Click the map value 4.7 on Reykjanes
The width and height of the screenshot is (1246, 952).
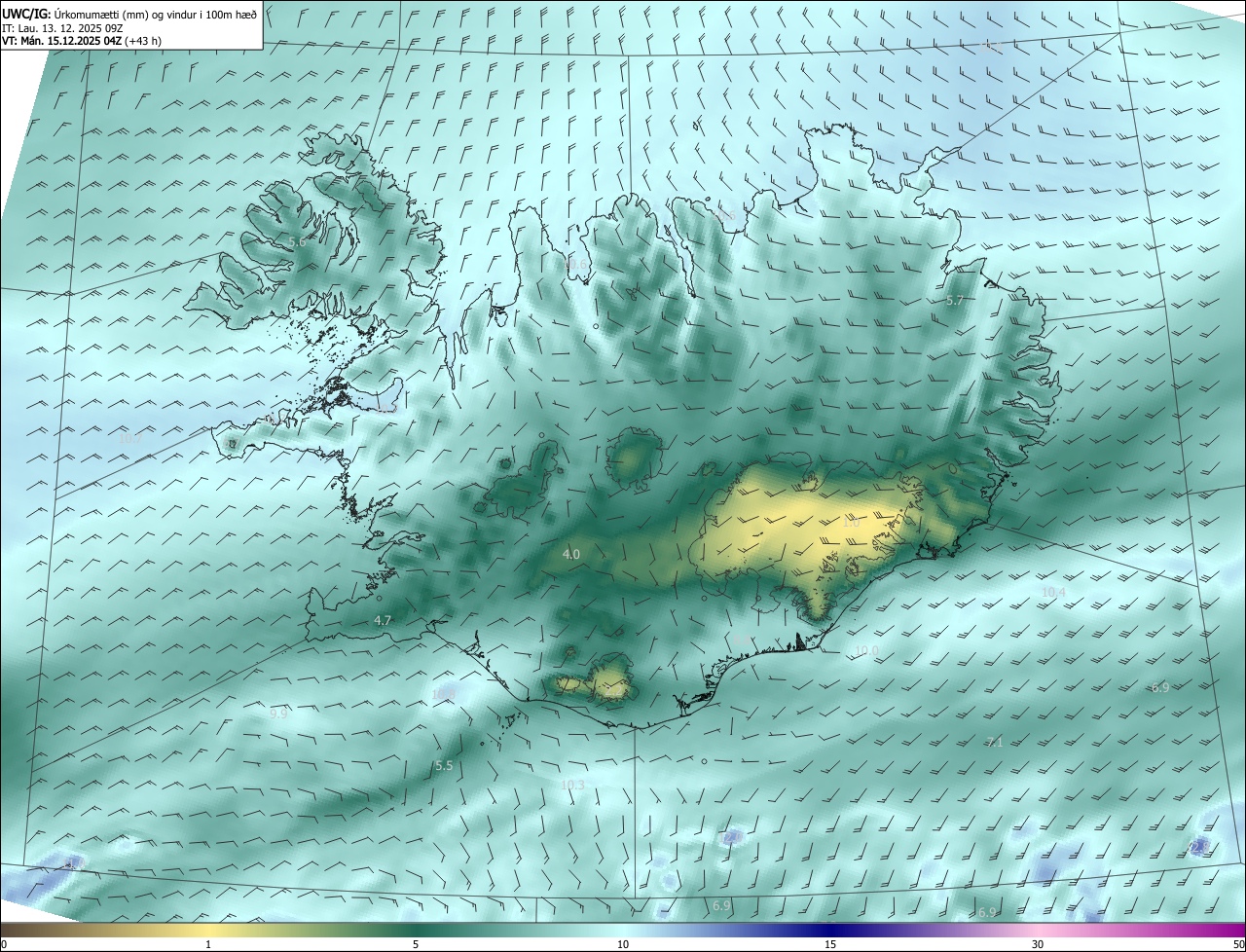(383, 620)
